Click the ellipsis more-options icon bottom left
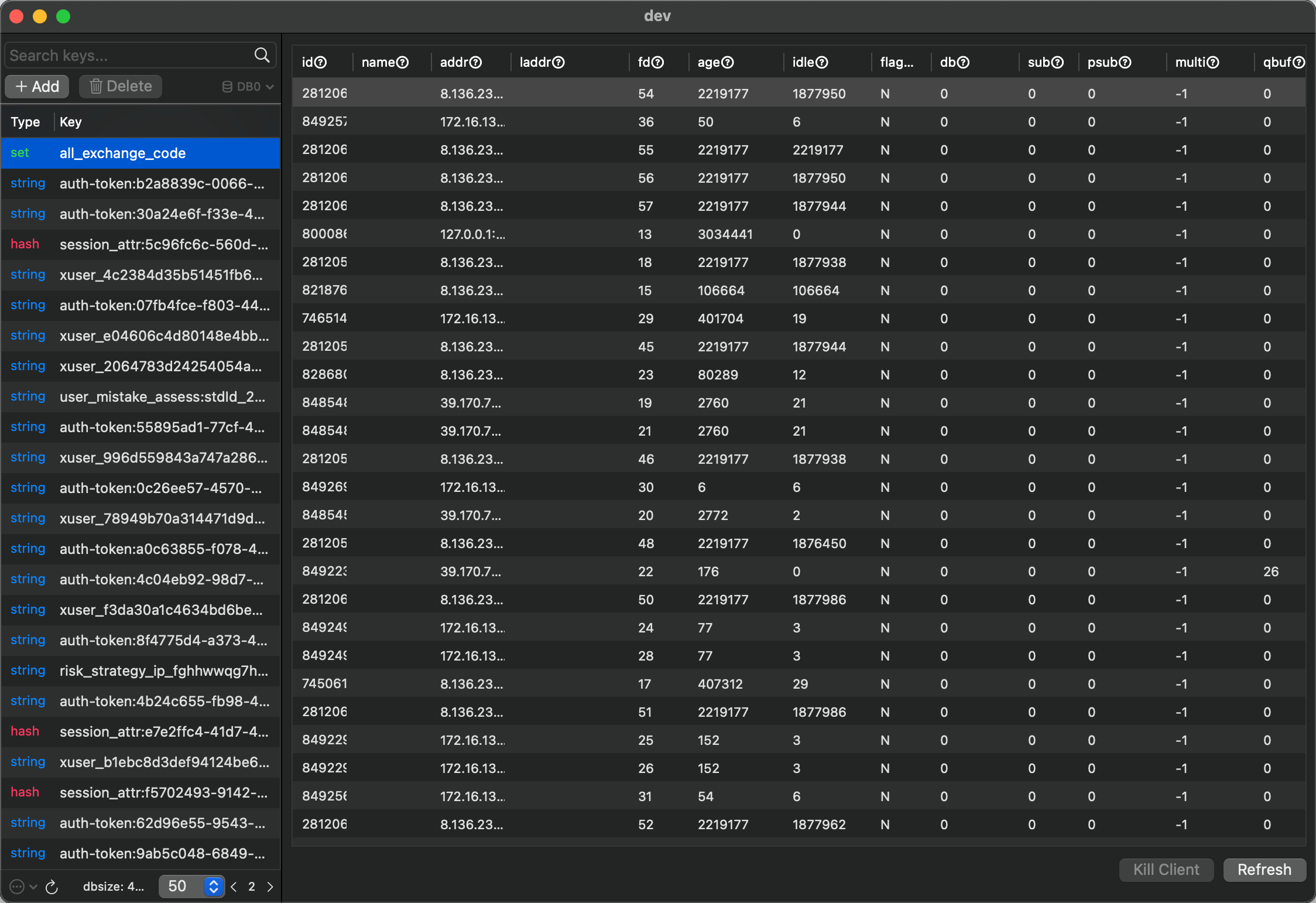Image resolution: width=1316 pixels, height=903 pixels. (x=16, y=887)
